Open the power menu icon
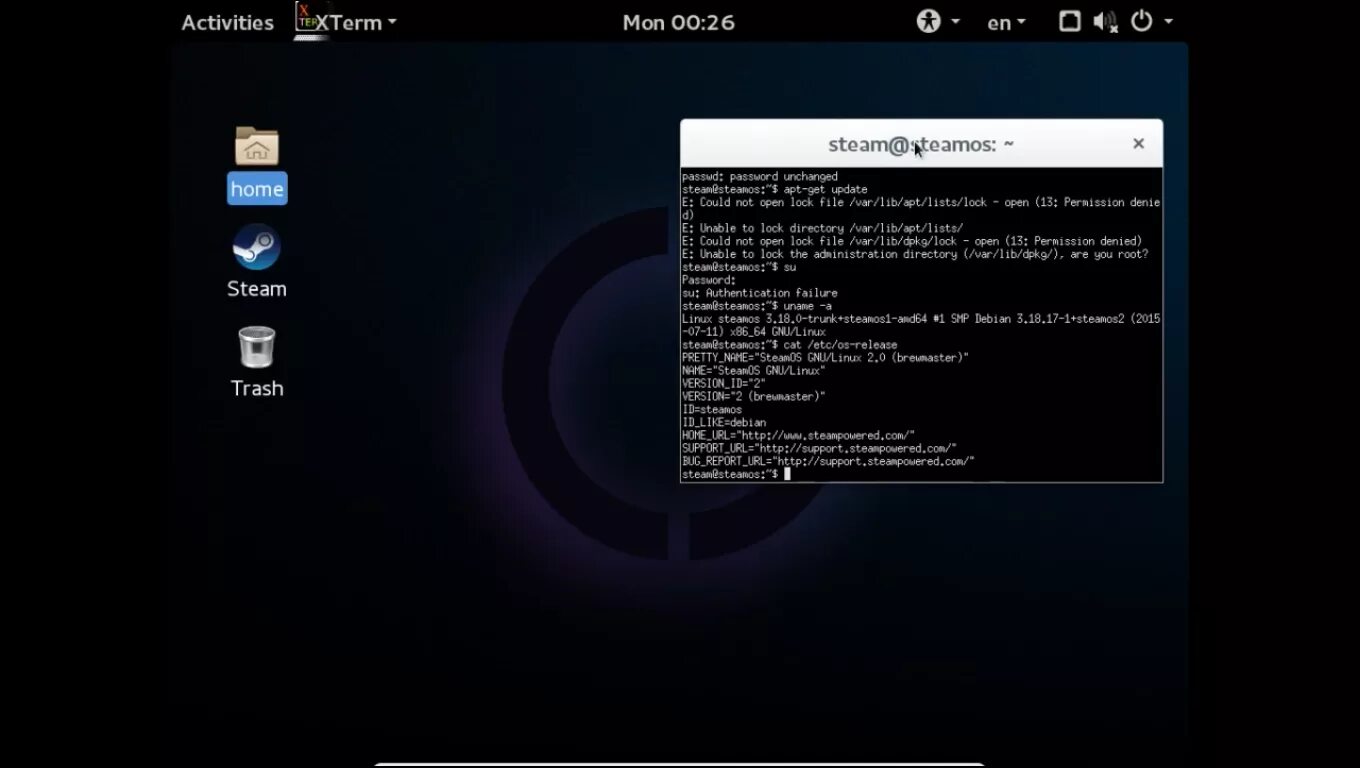1360x768 pixels. [x=1142, y=21]
